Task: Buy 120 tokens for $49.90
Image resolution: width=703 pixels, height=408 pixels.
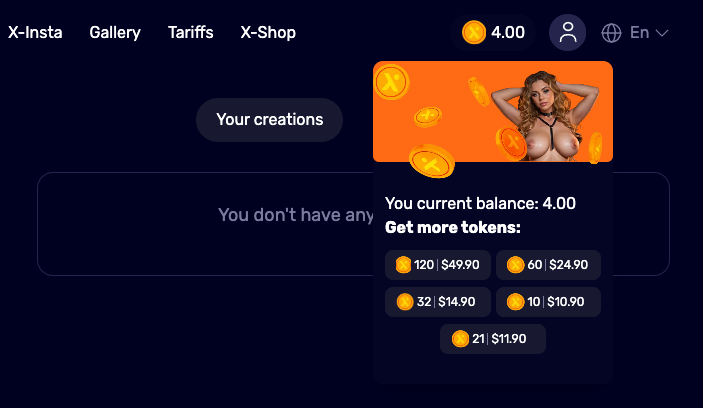Action: (438, 265)
